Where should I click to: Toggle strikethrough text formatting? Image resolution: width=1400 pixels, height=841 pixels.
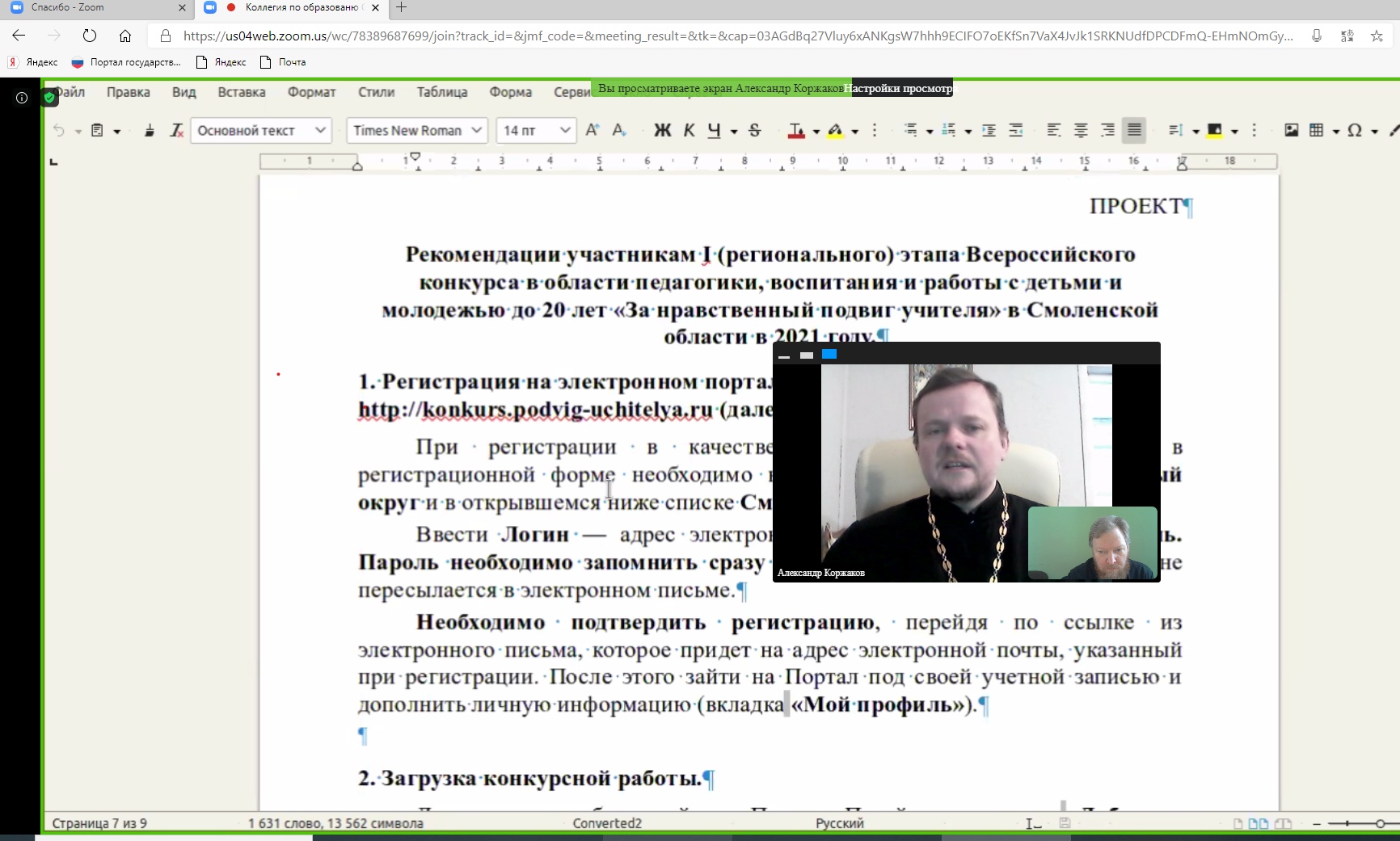754,130
